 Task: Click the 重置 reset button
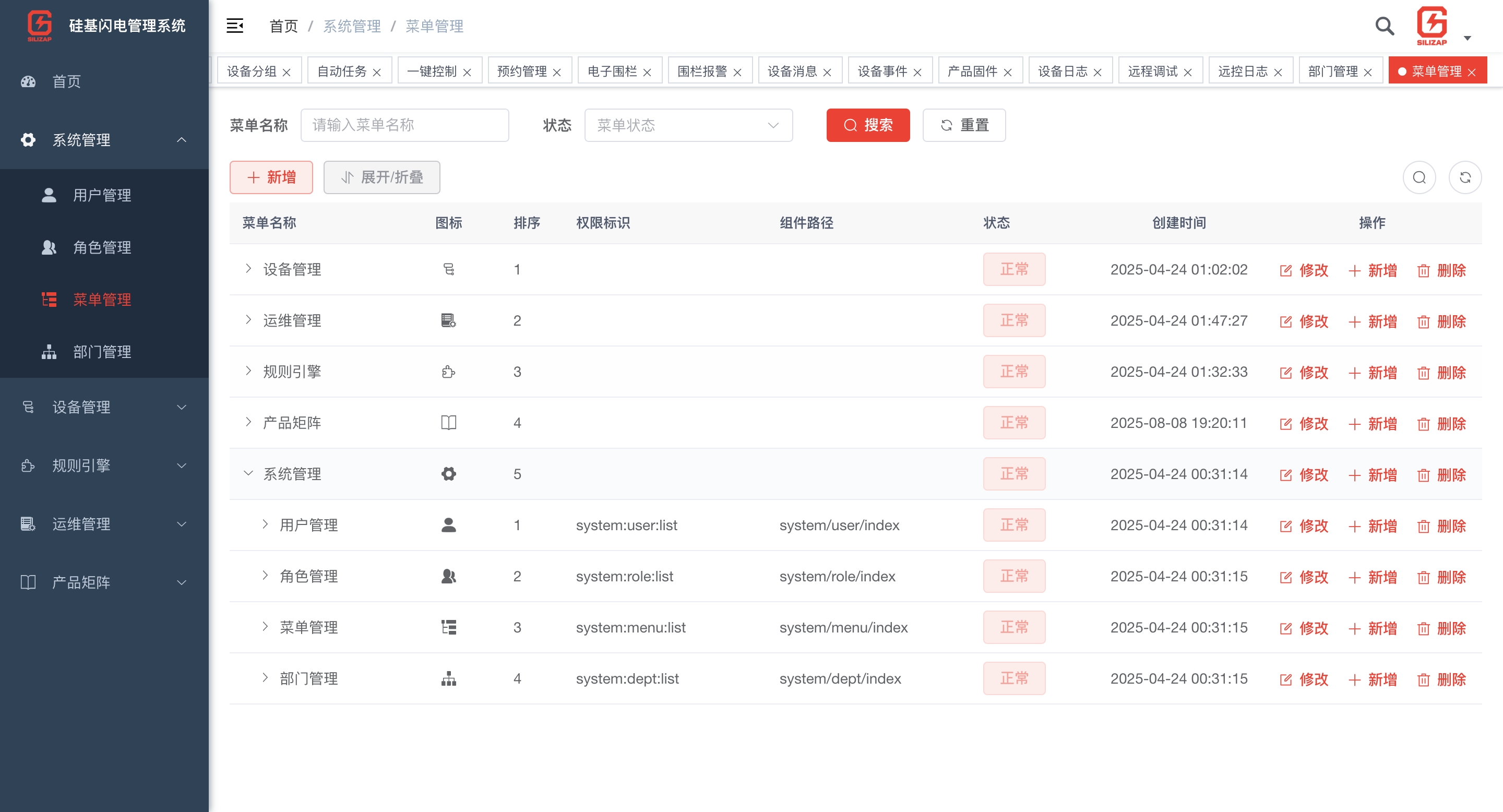coord(963,125)
